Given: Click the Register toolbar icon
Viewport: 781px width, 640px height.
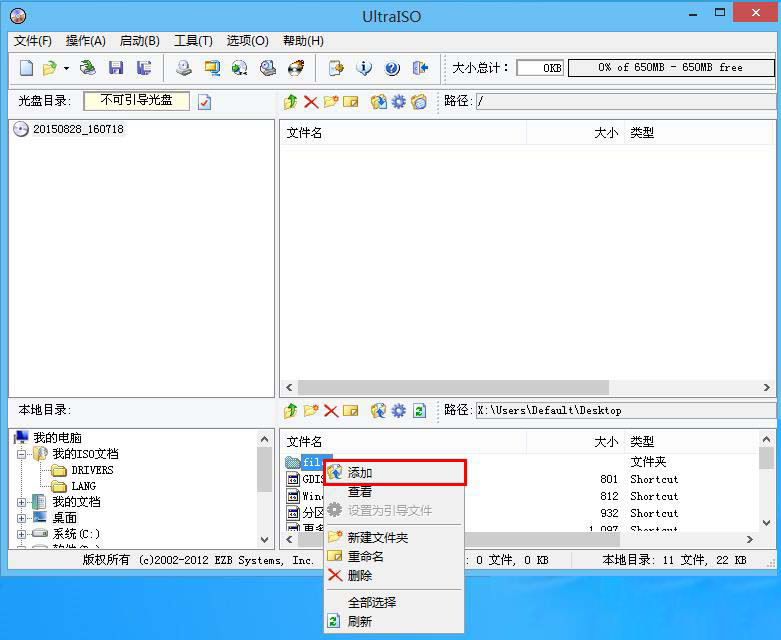Looking at the screenshot, I should click(x=336, y=68).
